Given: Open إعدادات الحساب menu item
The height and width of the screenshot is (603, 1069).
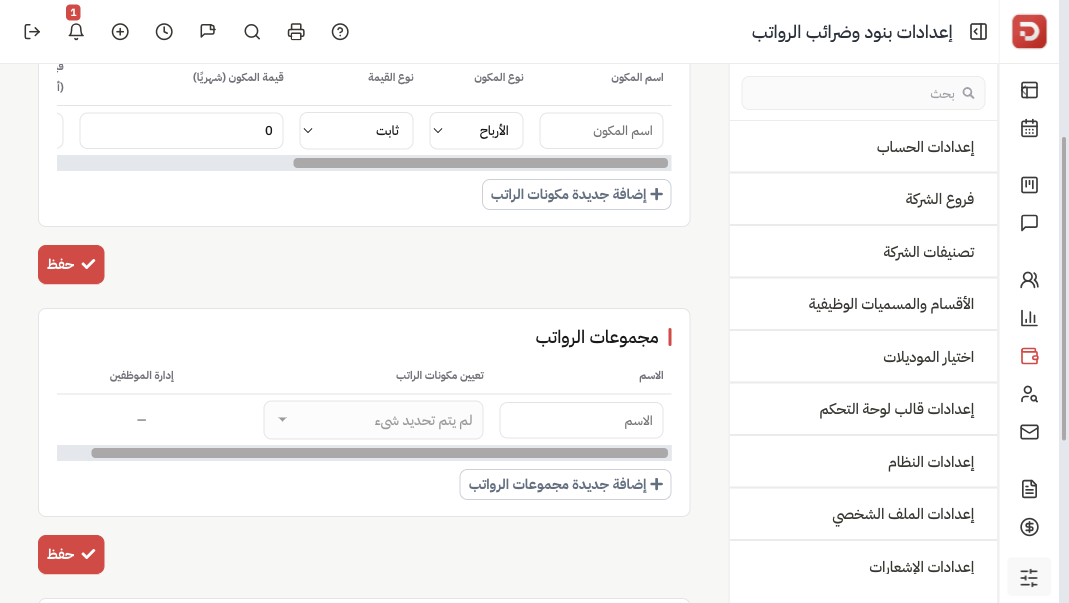Looking at the screenshot, I should [x=863, y=147].
